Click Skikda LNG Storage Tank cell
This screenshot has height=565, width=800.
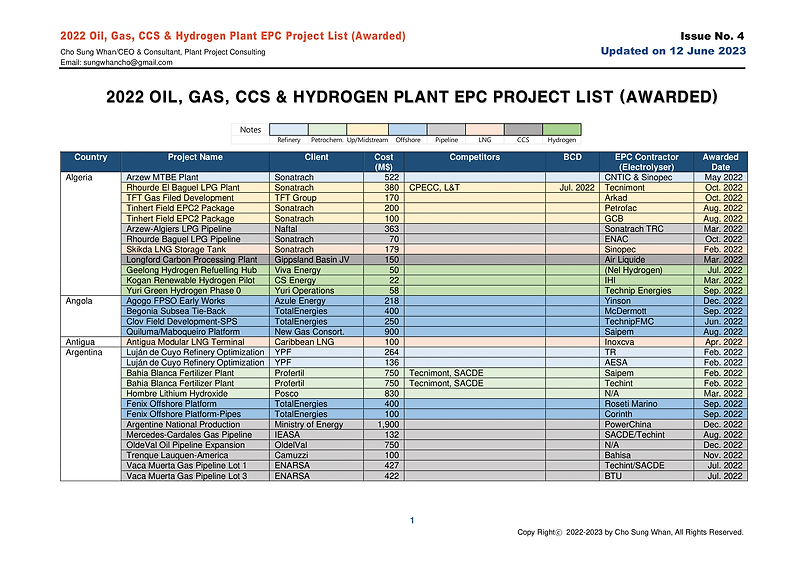coord(195,249)
